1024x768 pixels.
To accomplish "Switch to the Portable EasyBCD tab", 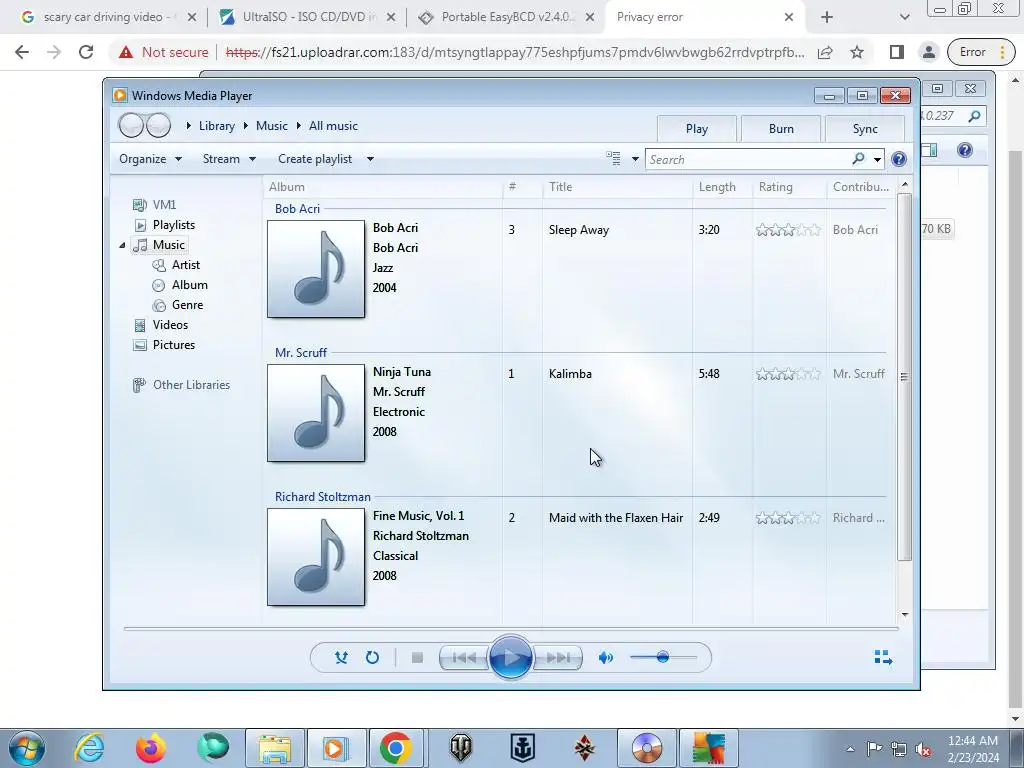I will pos(506,17).
